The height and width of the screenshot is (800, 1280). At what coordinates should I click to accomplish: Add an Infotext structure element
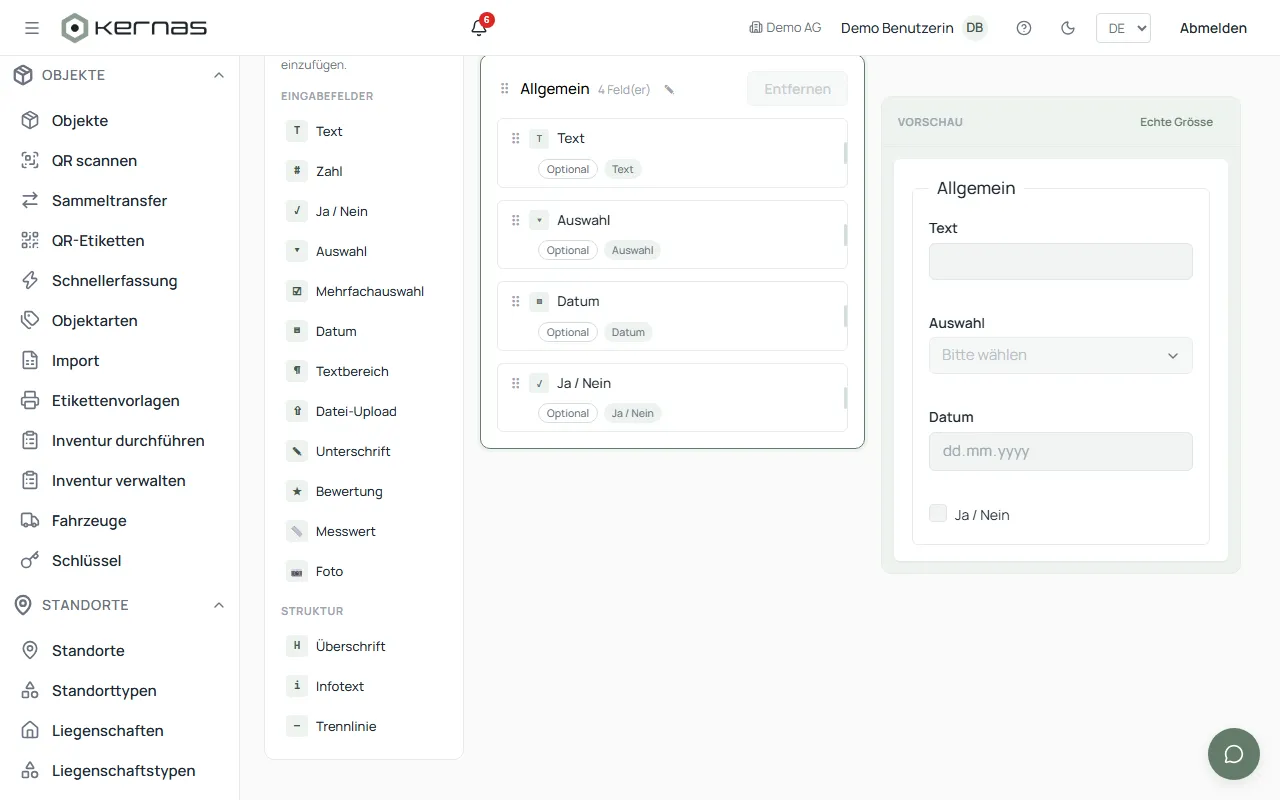pyautogui.click(x=364, y=686)
